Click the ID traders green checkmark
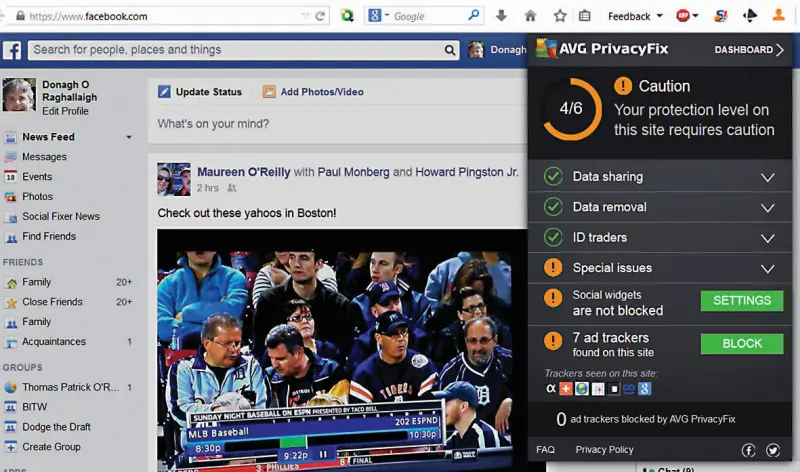Screen dimensions: 800x472 pyautogui.click(x=552, y=238)
